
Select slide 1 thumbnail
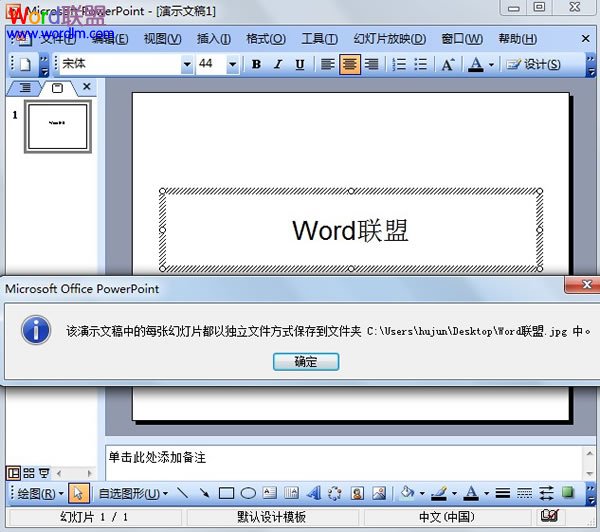click(58, 126)
